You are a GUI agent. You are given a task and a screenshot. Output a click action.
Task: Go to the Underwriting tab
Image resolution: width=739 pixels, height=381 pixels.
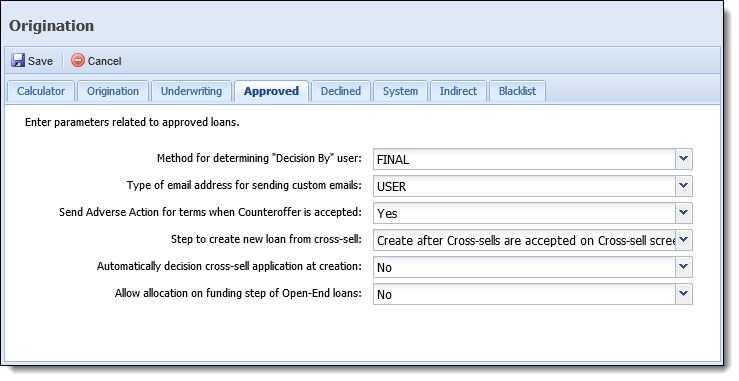[191, 91]
